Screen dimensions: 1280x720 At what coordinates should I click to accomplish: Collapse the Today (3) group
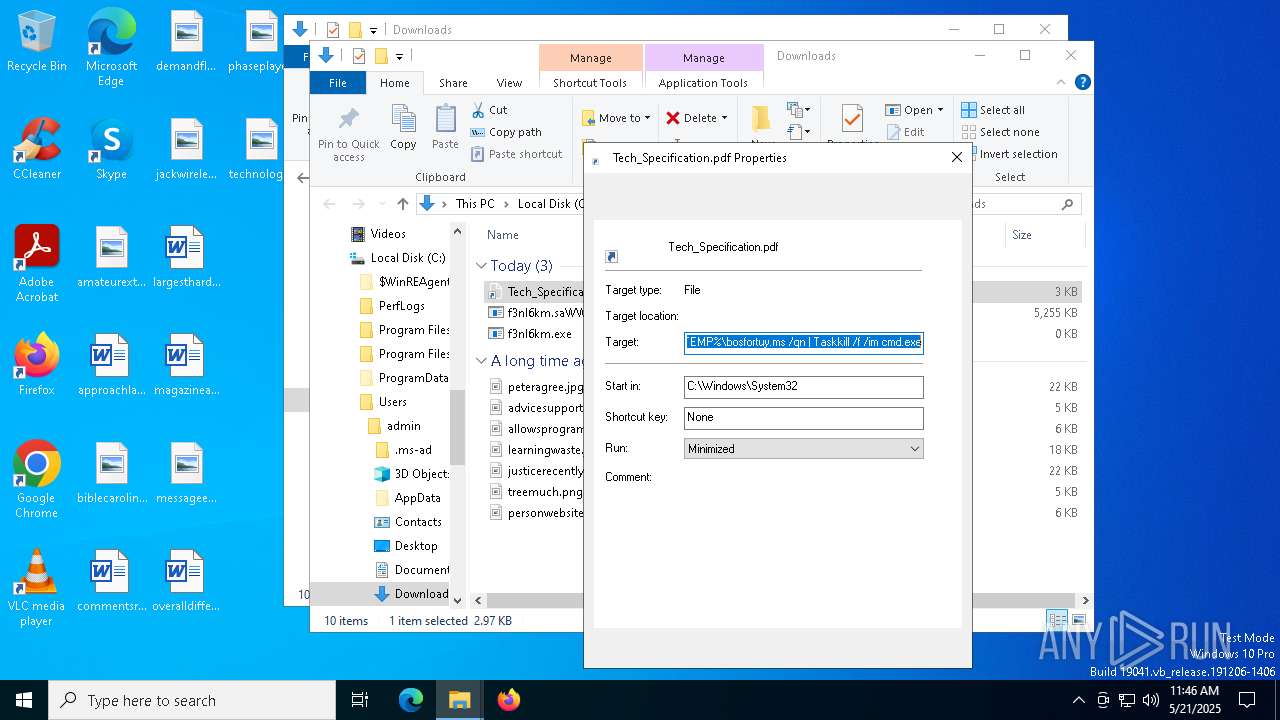tap(482, 266)
